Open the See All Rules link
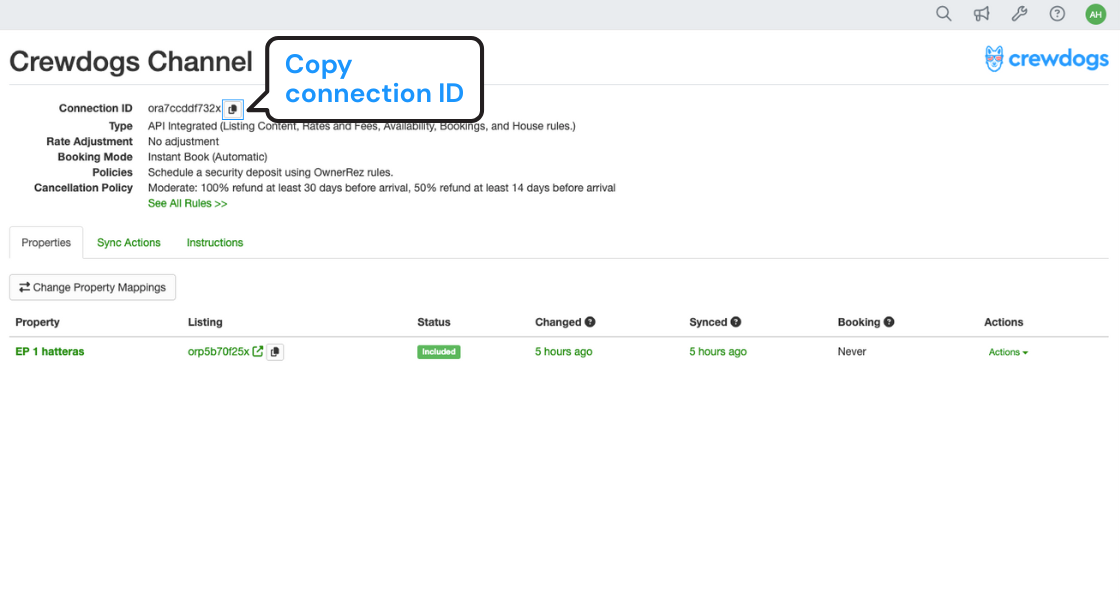 point(187,204)
